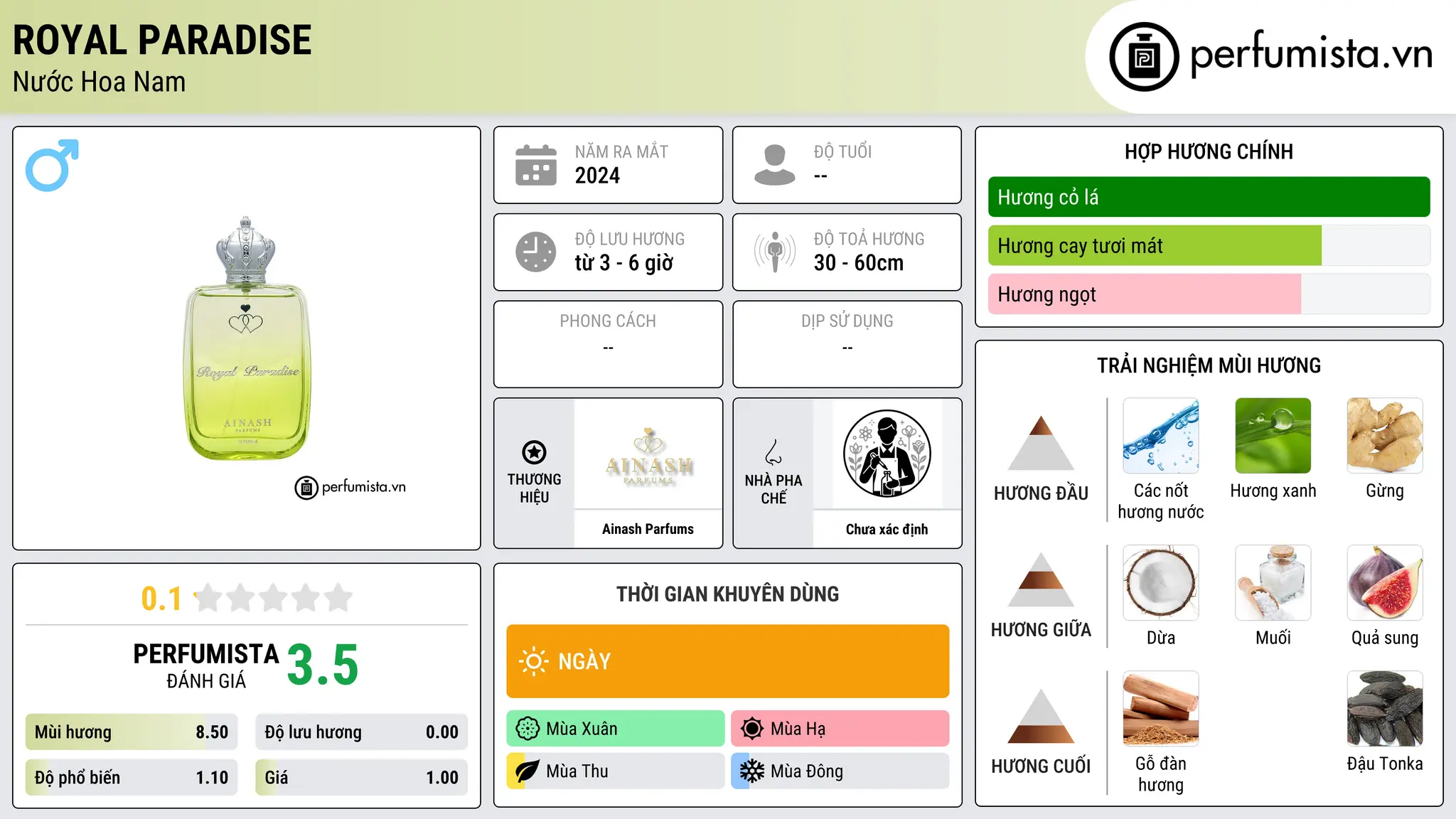Open the Quả sung fig note image
Viewport: 1456px width, 819px height.
pyautogui.click(x=1385, y=583)
